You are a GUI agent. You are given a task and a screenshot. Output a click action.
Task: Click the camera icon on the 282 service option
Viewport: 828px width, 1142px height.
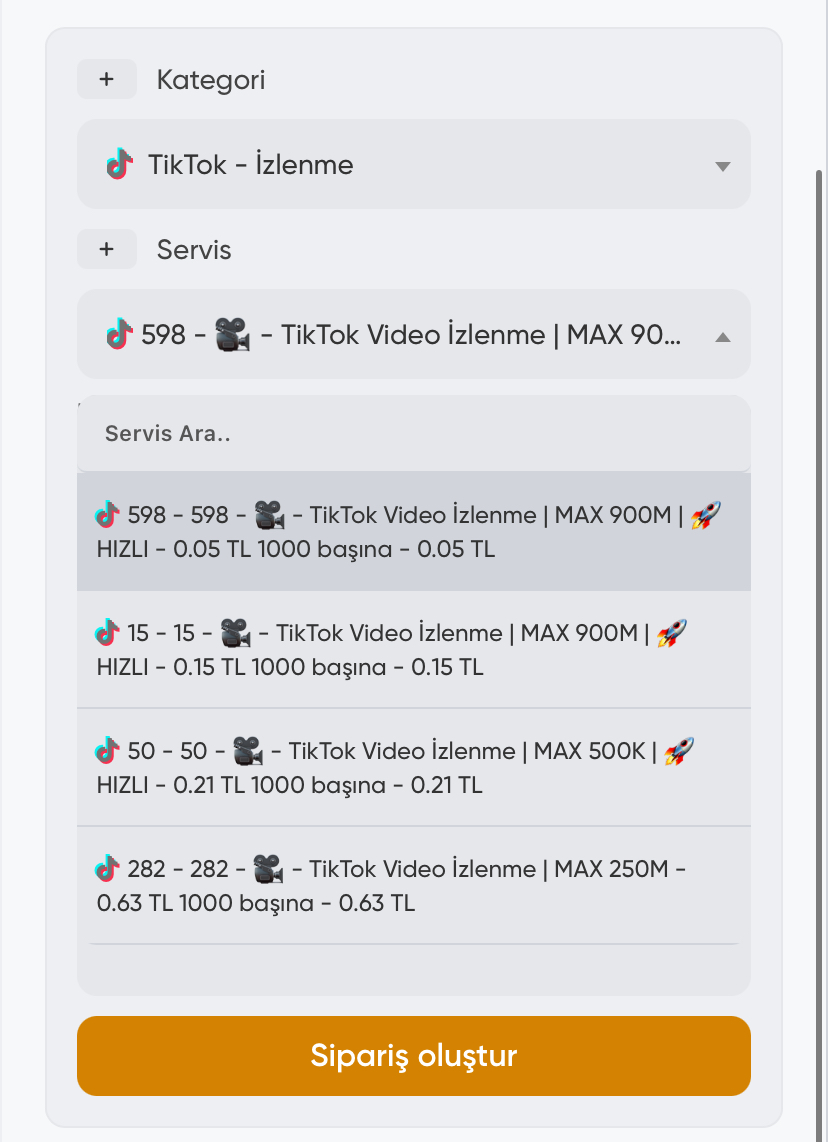coord(268,869)
